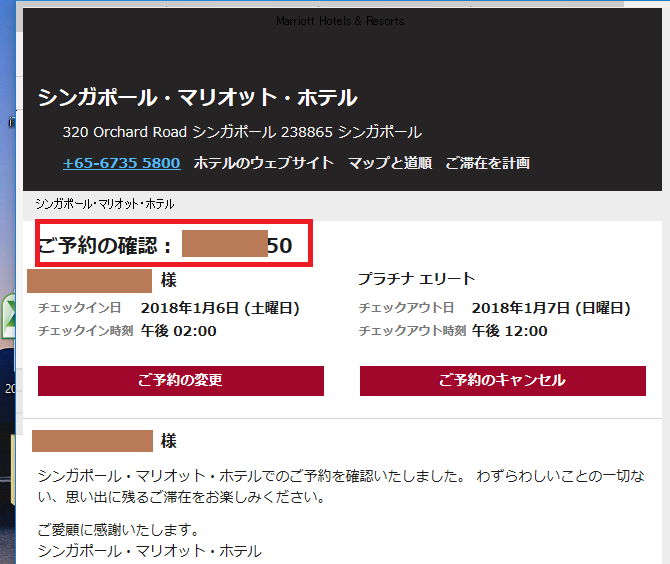The width and height of the screenshot is (670, 564).
Task: Click the Excel icon at the left edge
Action: (9, 315)
